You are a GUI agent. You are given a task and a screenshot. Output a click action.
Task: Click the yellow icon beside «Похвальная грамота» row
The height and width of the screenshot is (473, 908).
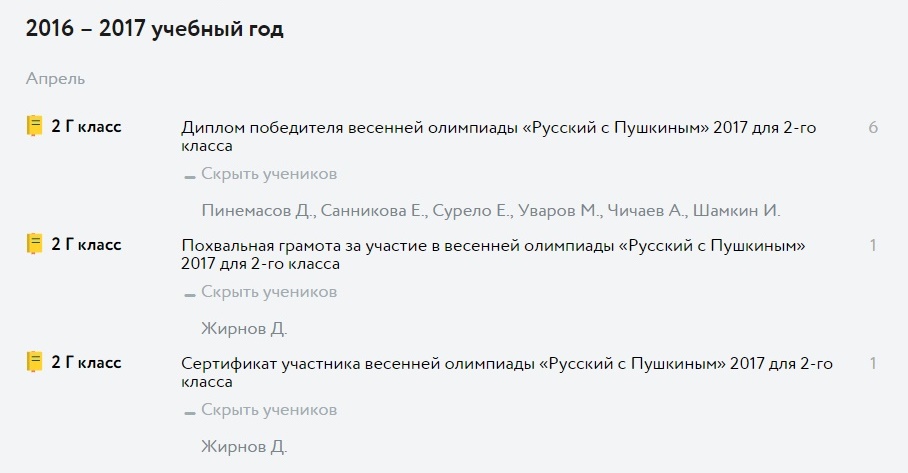[35, 244]
